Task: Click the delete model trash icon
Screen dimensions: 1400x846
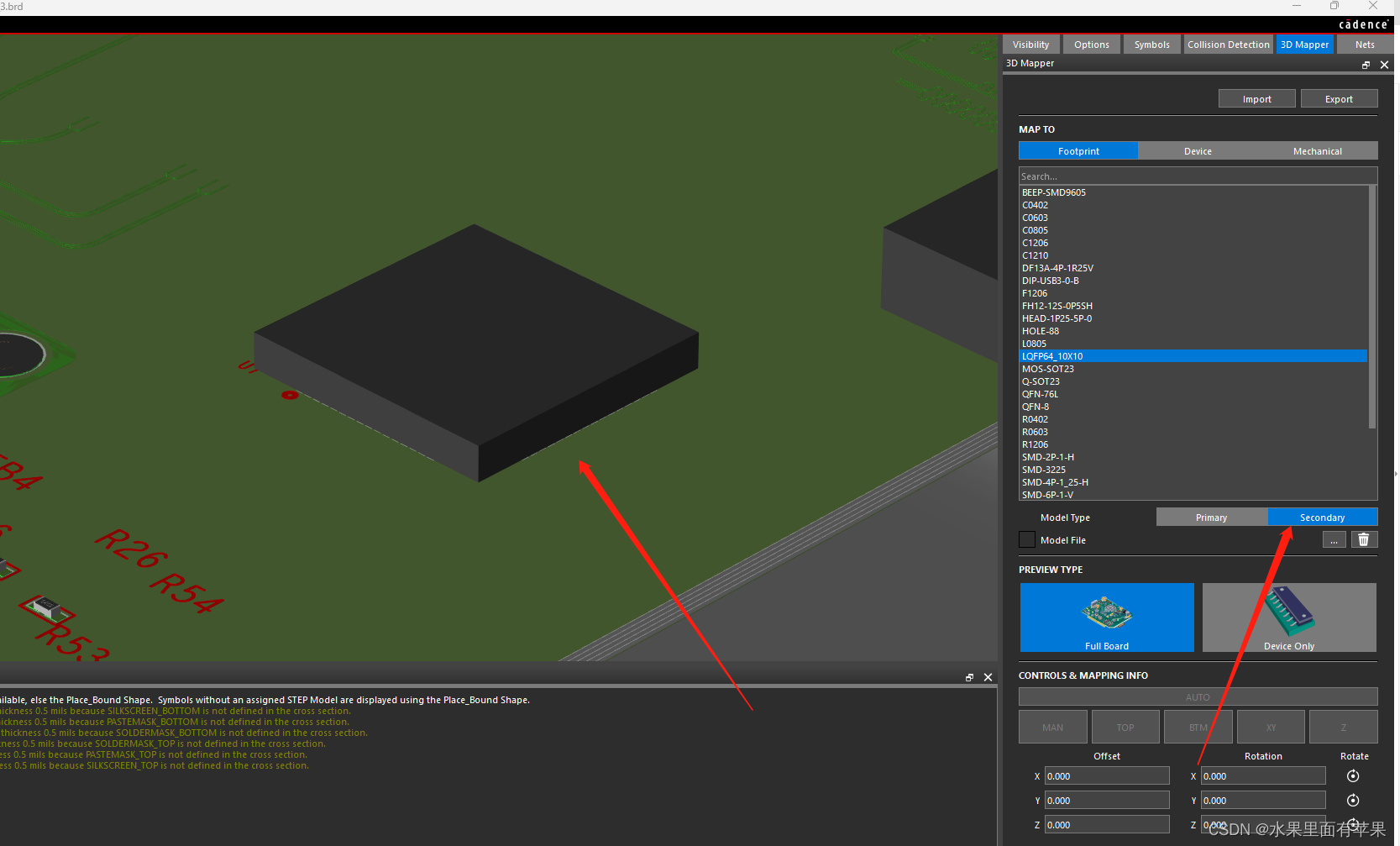Action: point(1364,540)
